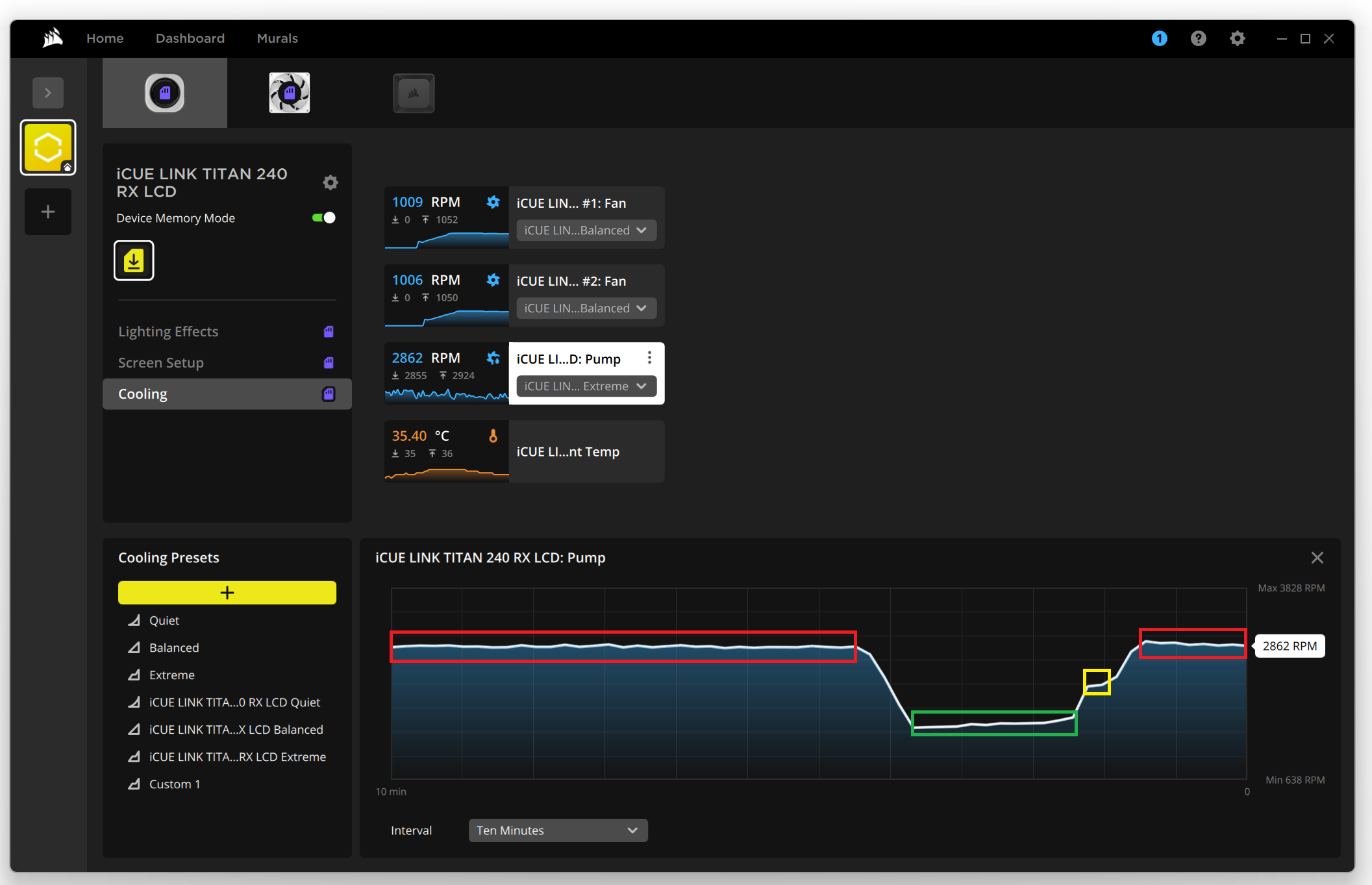1372x885 pixels.
Task: Open the Interval Ten Minutes dropdown
Action: [558, 830]
